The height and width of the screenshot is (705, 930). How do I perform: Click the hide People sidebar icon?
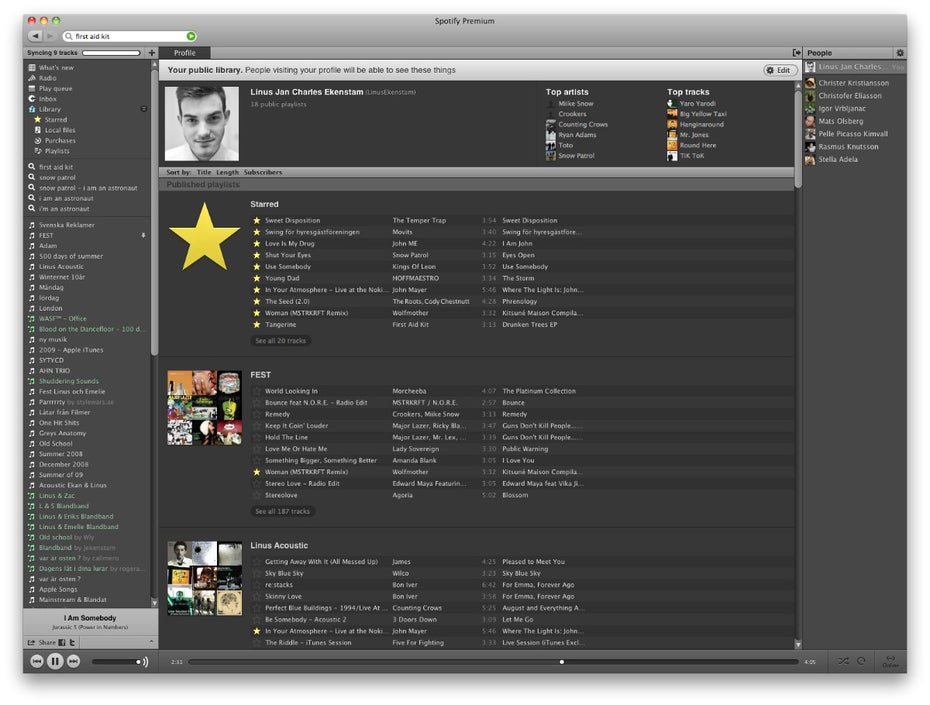(797, 53)
